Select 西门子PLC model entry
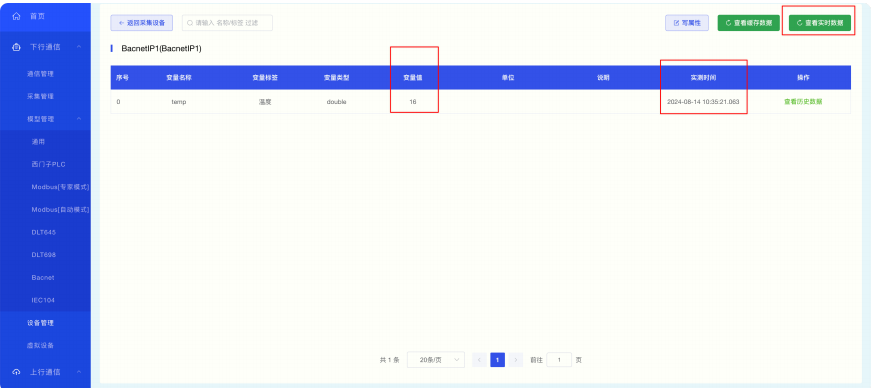The height and width of the screenshot is (388, 871). tap(49, 165)
